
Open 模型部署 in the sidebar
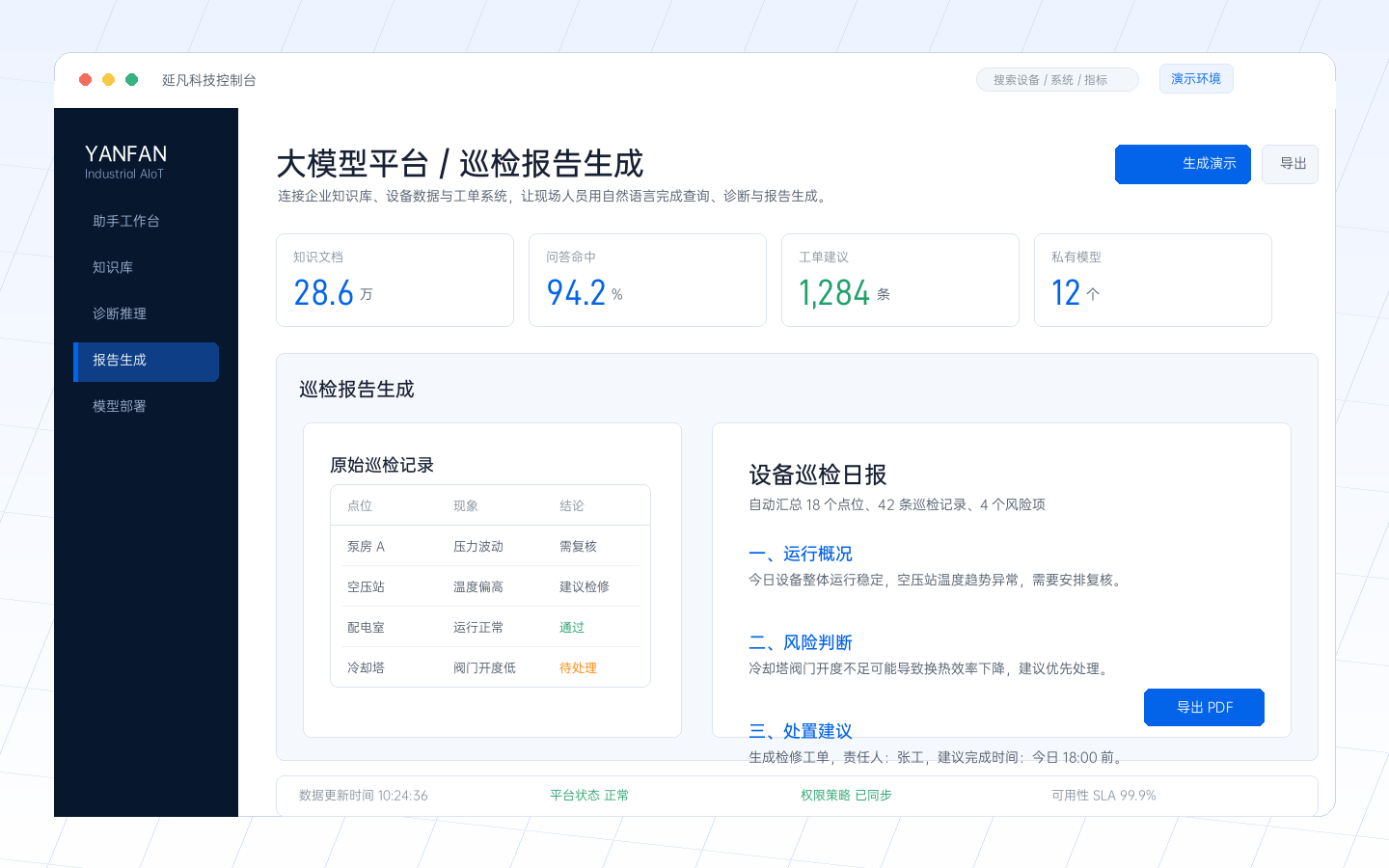(x=146, y=406)
